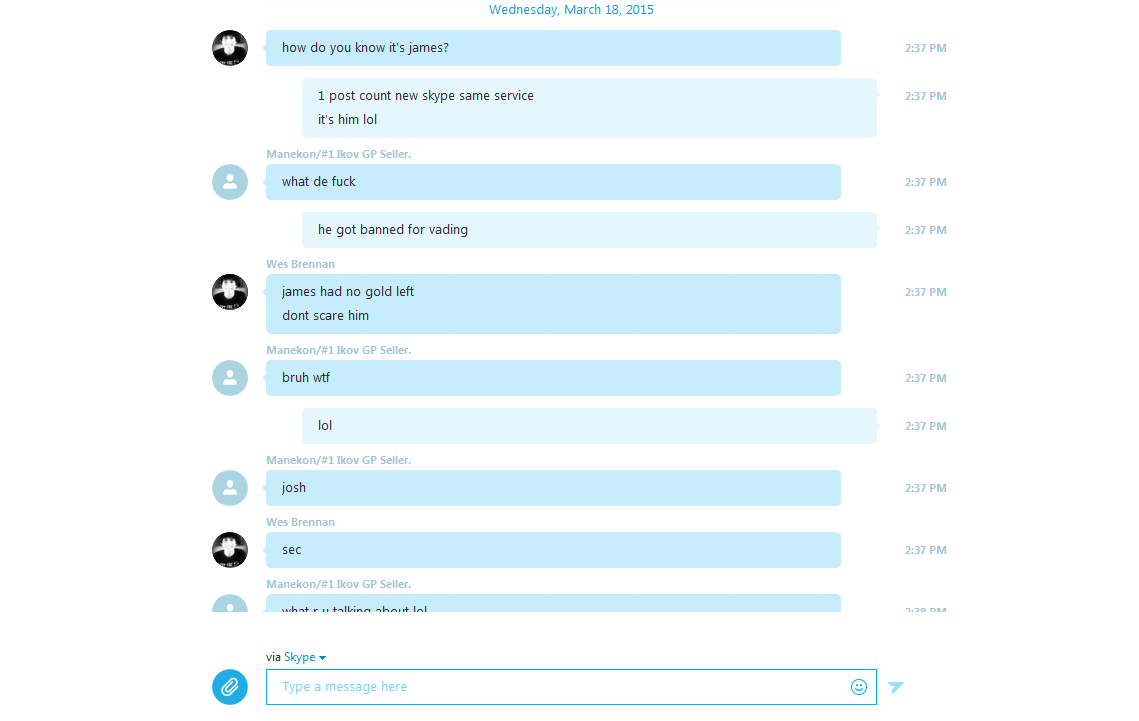Select the 'dont scare him' message bubble
Screen dimensions: 1139x721
pos(325,316)
